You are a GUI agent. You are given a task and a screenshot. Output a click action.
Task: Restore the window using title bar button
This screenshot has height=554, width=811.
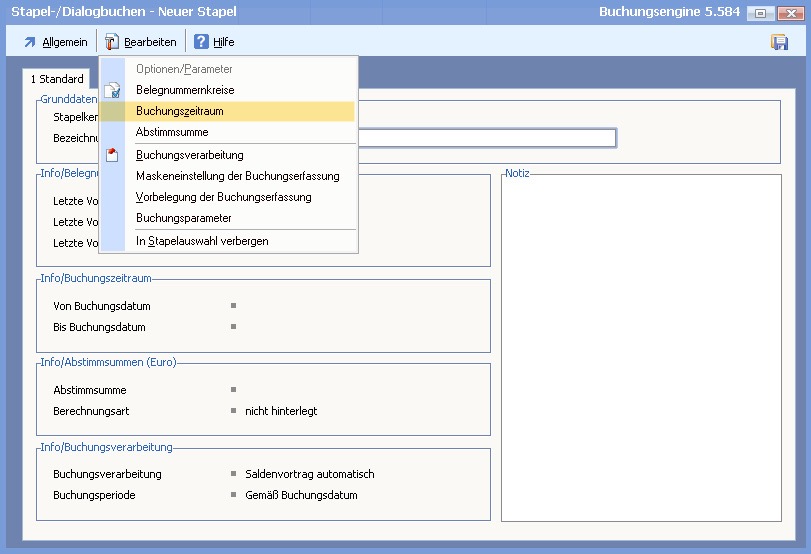coord(761,13)
